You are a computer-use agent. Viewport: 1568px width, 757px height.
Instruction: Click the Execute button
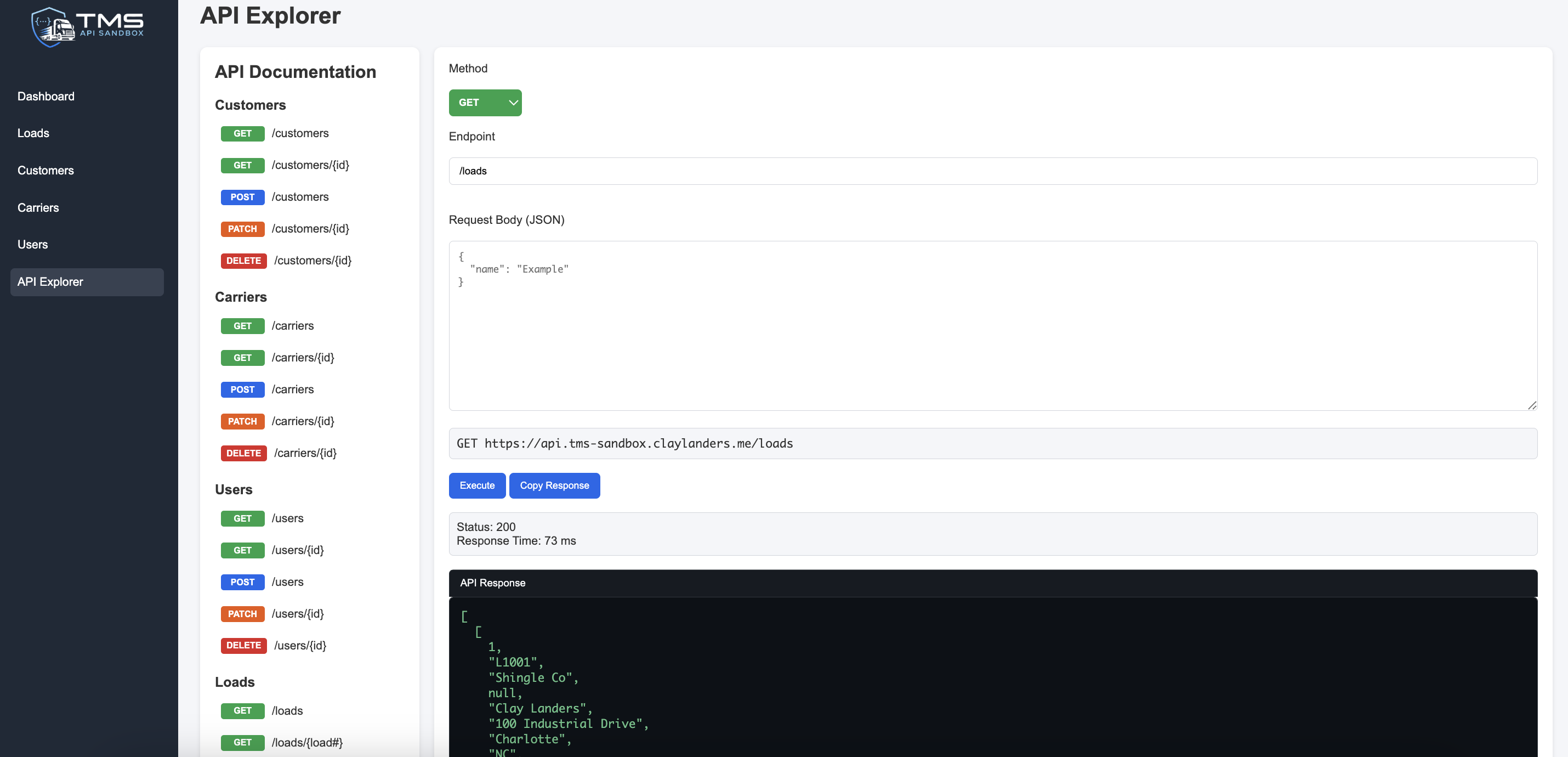[477, 485]
